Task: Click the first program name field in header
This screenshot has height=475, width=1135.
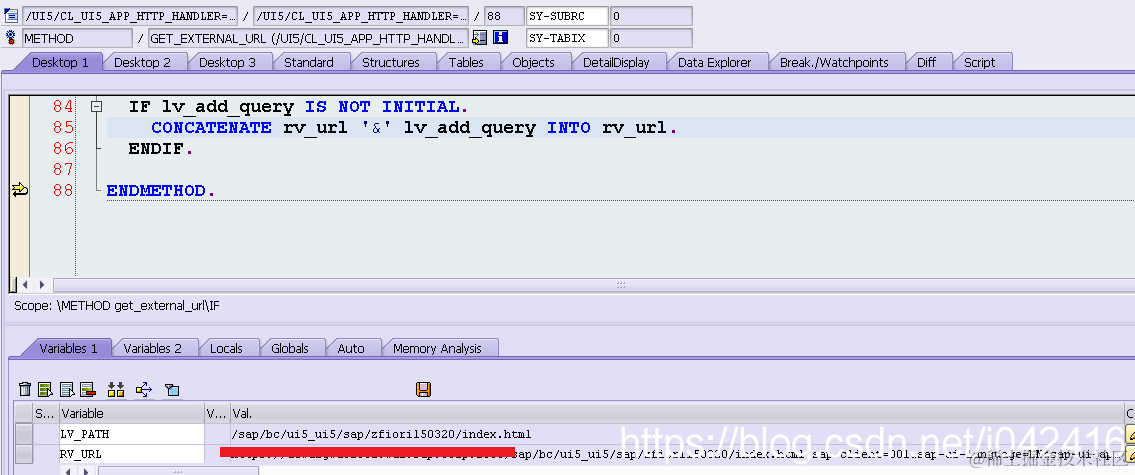Action: tap(130, 15)
